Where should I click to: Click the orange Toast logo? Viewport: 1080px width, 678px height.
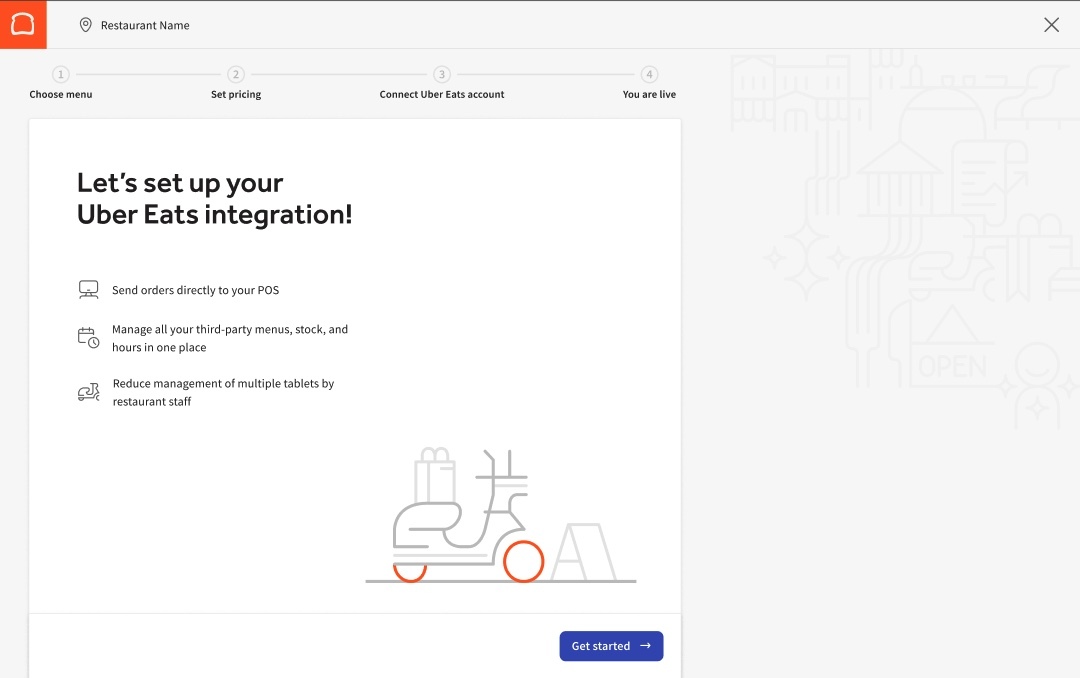click(23, 24)
